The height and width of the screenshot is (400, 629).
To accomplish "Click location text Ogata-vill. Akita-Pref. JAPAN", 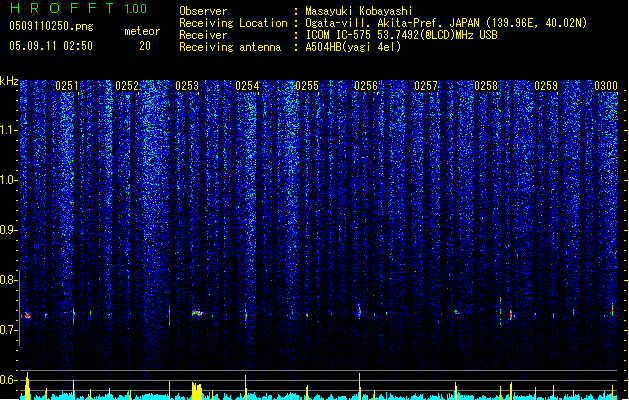I will pyautogui.click(x=392, y=23).
